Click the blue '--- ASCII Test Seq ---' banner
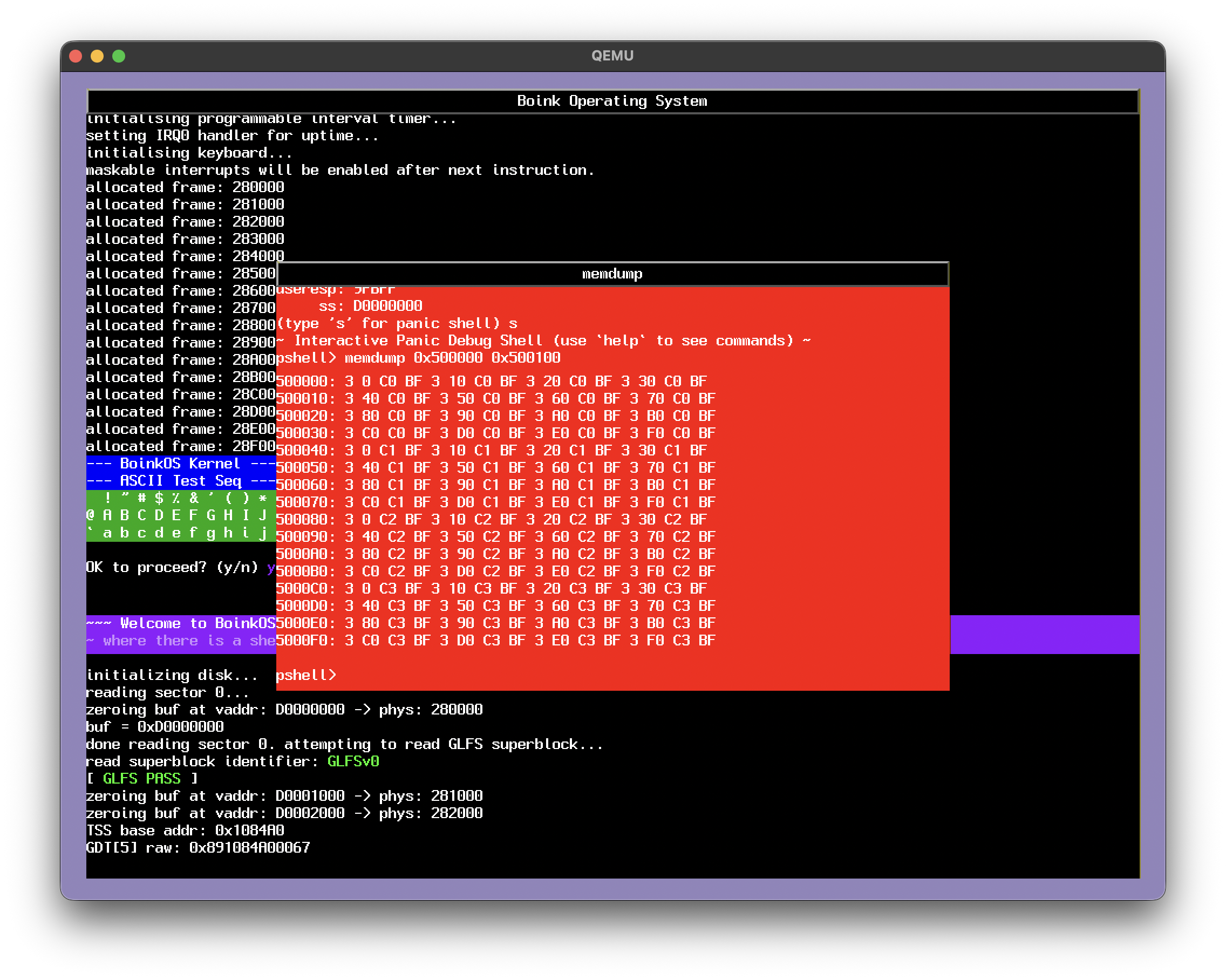This screenshot has height=980, width=1226. point(181,481)
